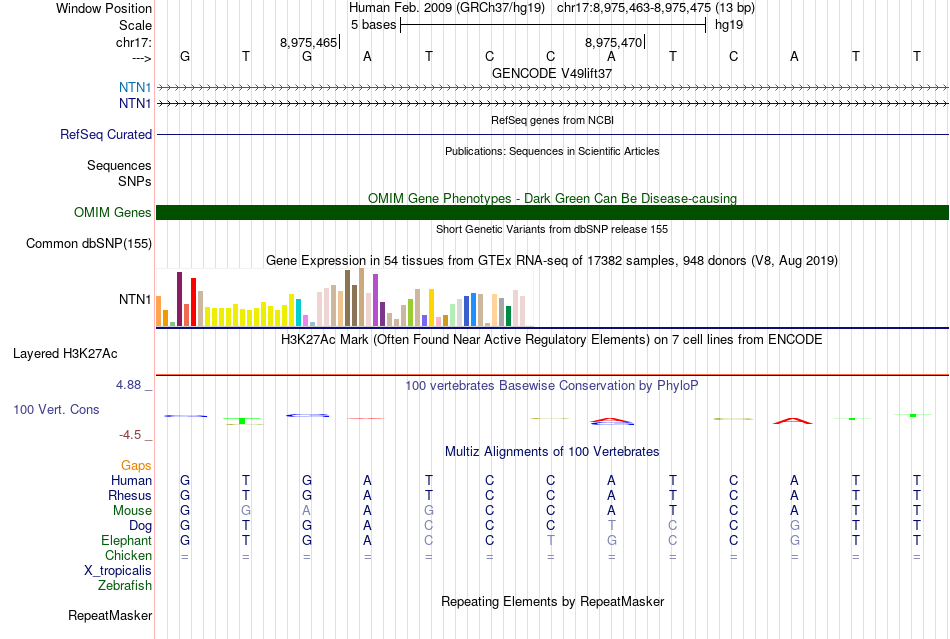Click the RefSeq genes from NCBI title
950x639 pixels.
(552, 121)
